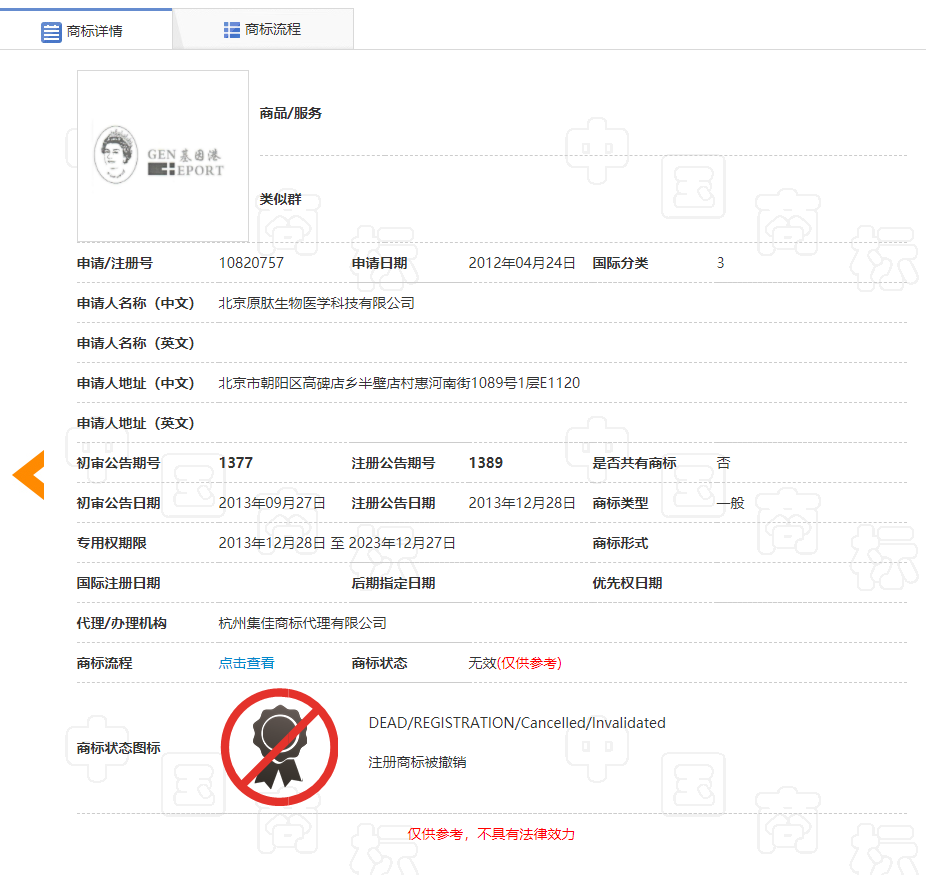Select preliminary announcement issue 1377

236,463
